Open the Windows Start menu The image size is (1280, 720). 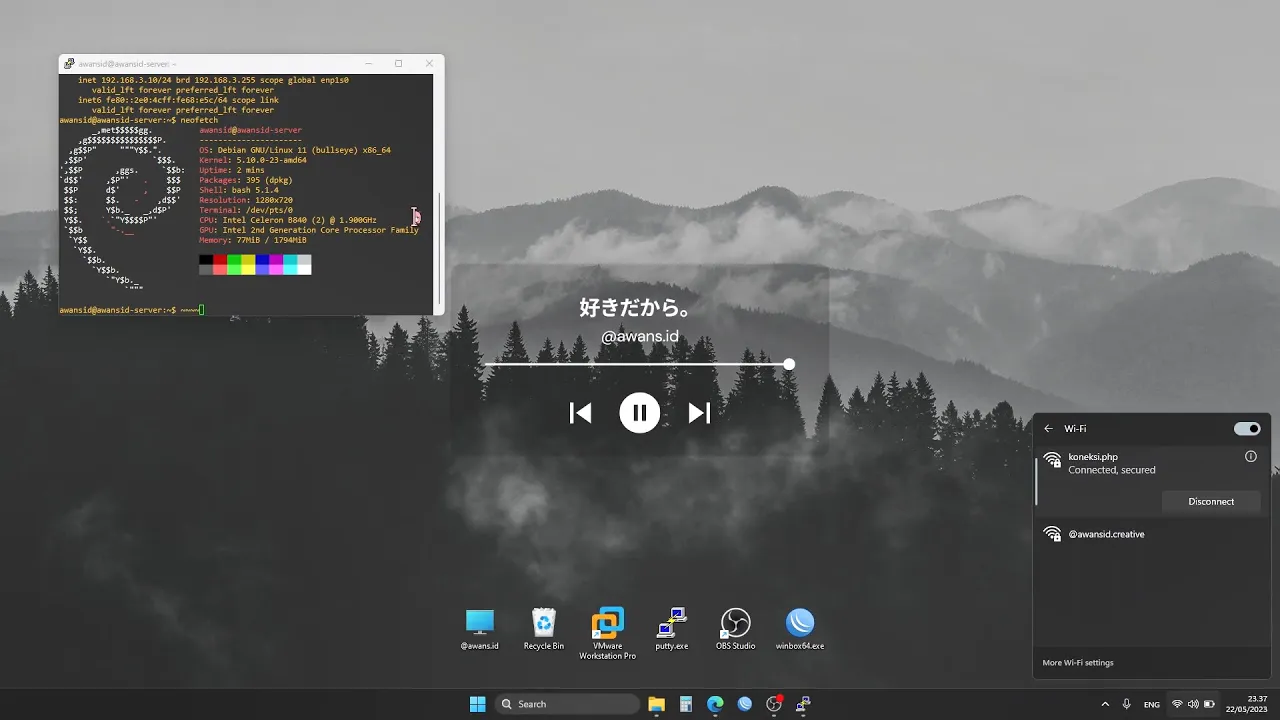(478, 704)
